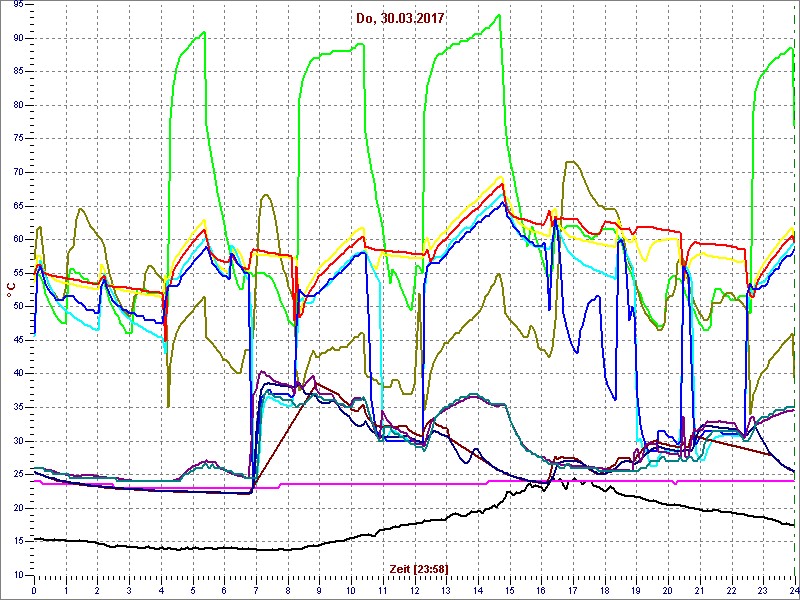Select the 90 tick label on the temperature axis
Image resolution: width=800 pixels, height=600 pixels.
coord(17,38)
